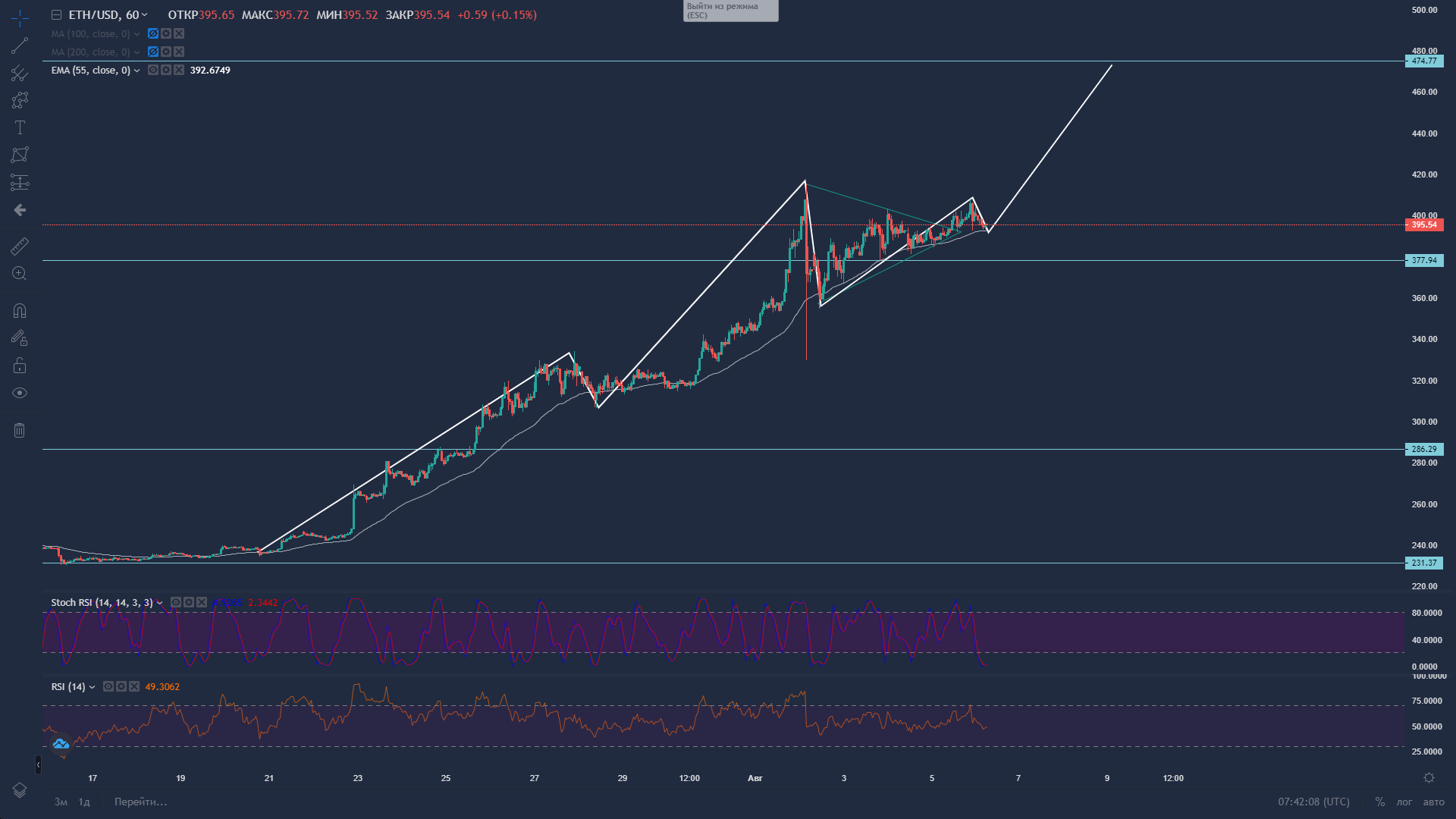Open the prediction and measurement tools
Screen dimensions: 1456x819
20,182
